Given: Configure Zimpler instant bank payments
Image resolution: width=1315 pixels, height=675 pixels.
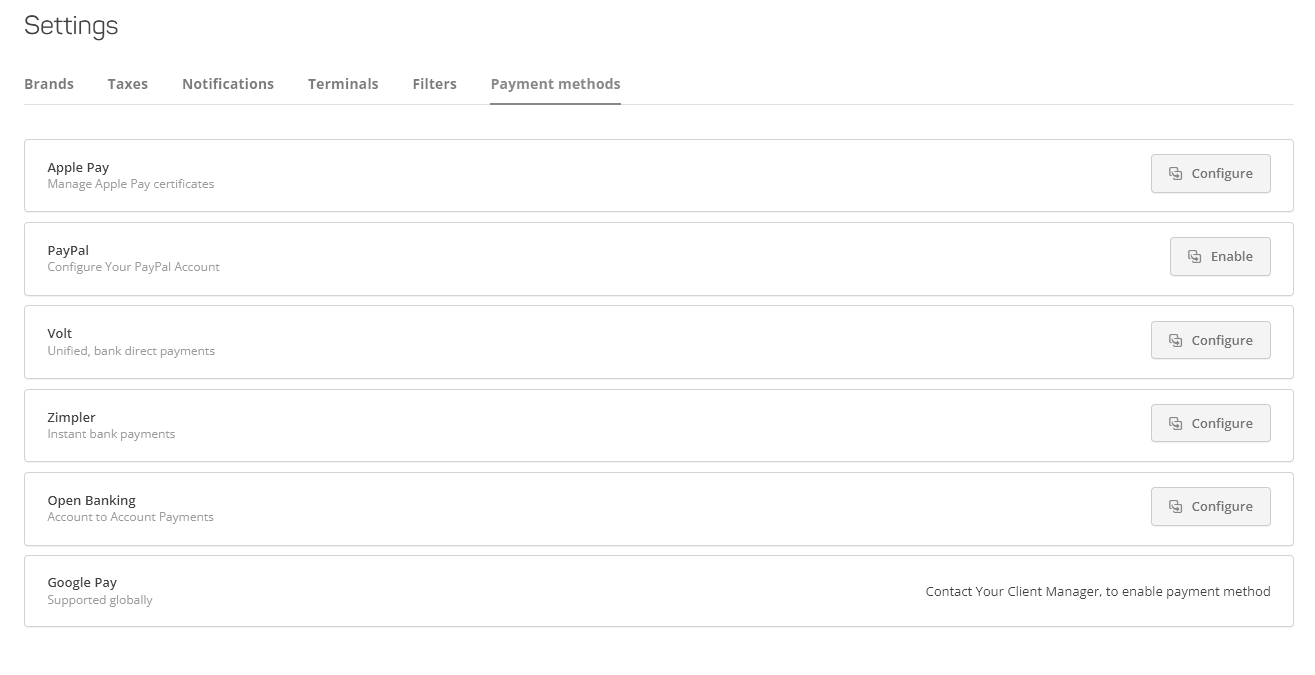Looking at the screenshot, I should [x=1211, y=422].
